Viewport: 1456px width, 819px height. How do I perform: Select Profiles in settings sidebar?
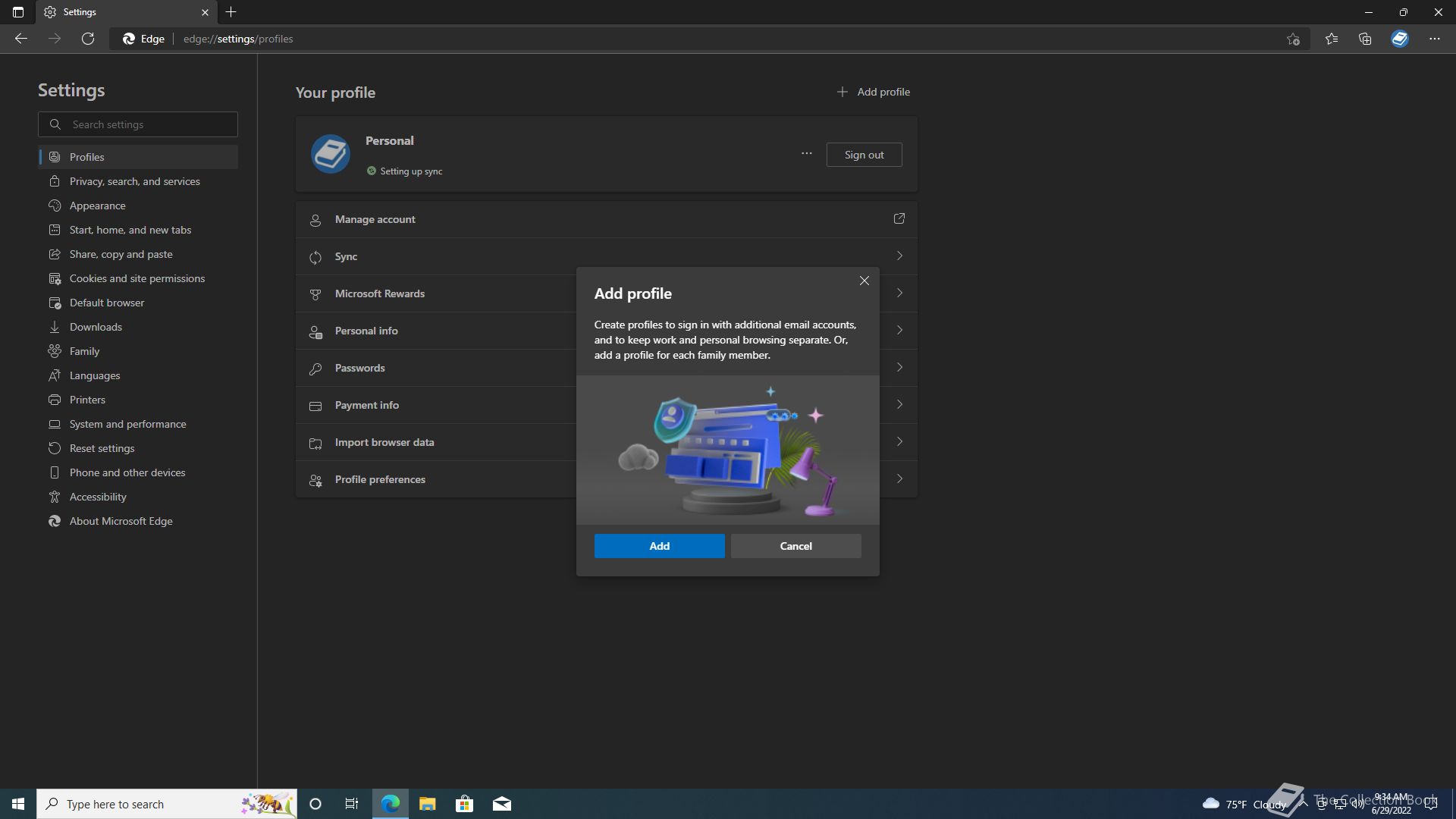click(138, 157)
